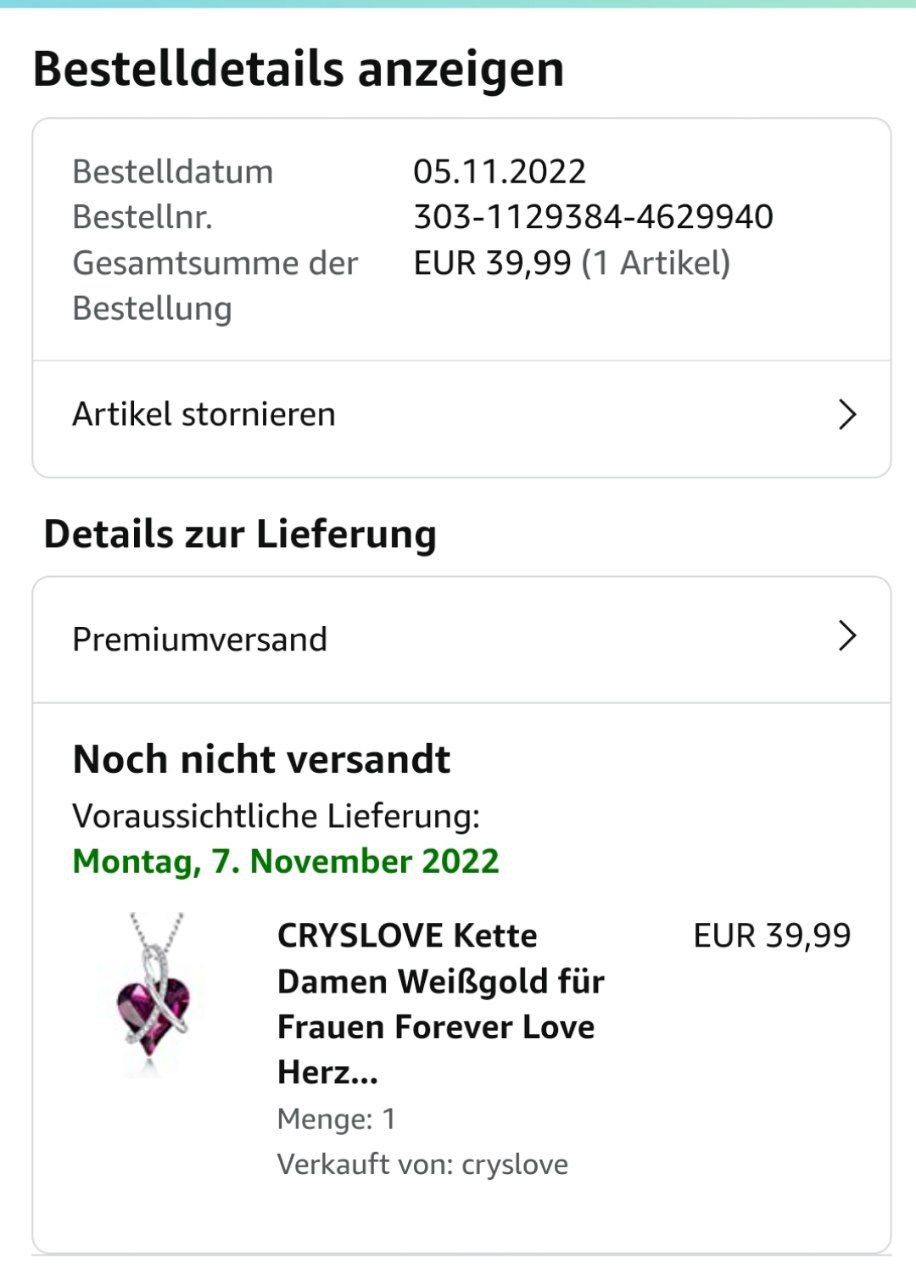Tap the Bestelldatum value 05.11.2022
The width and height of the screenshot is (916, 1280).
[499, 171]
